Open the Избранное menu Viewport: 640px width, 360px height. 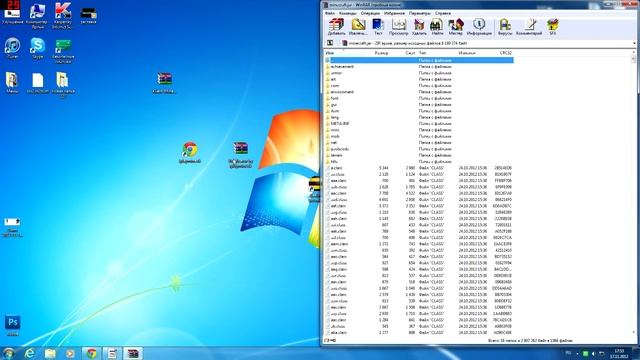394,13
